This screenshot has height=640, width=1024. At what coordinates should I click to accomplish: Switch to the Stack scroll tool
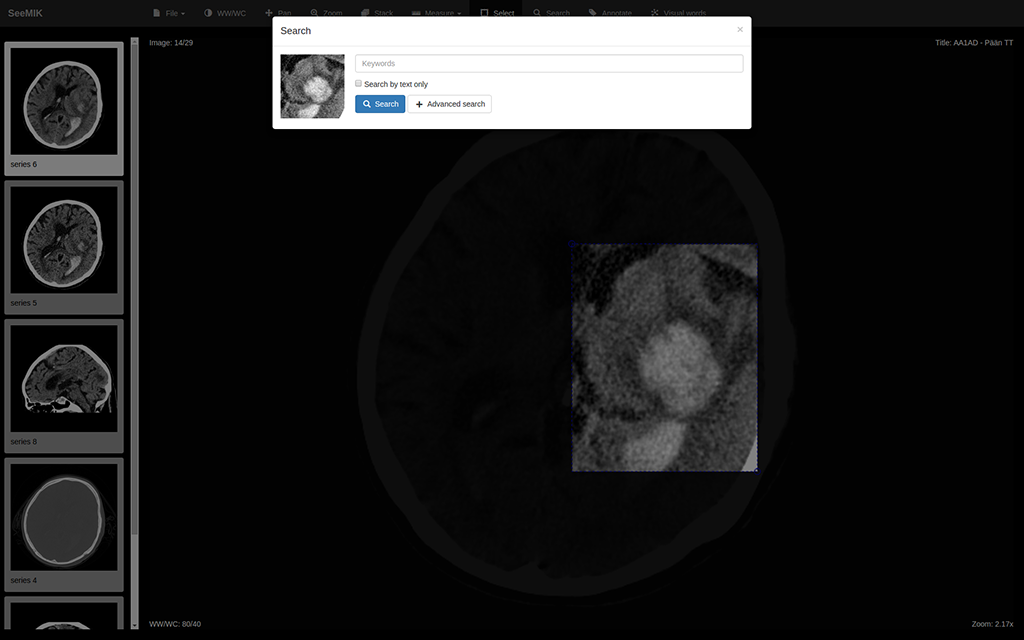pos(377,13)
